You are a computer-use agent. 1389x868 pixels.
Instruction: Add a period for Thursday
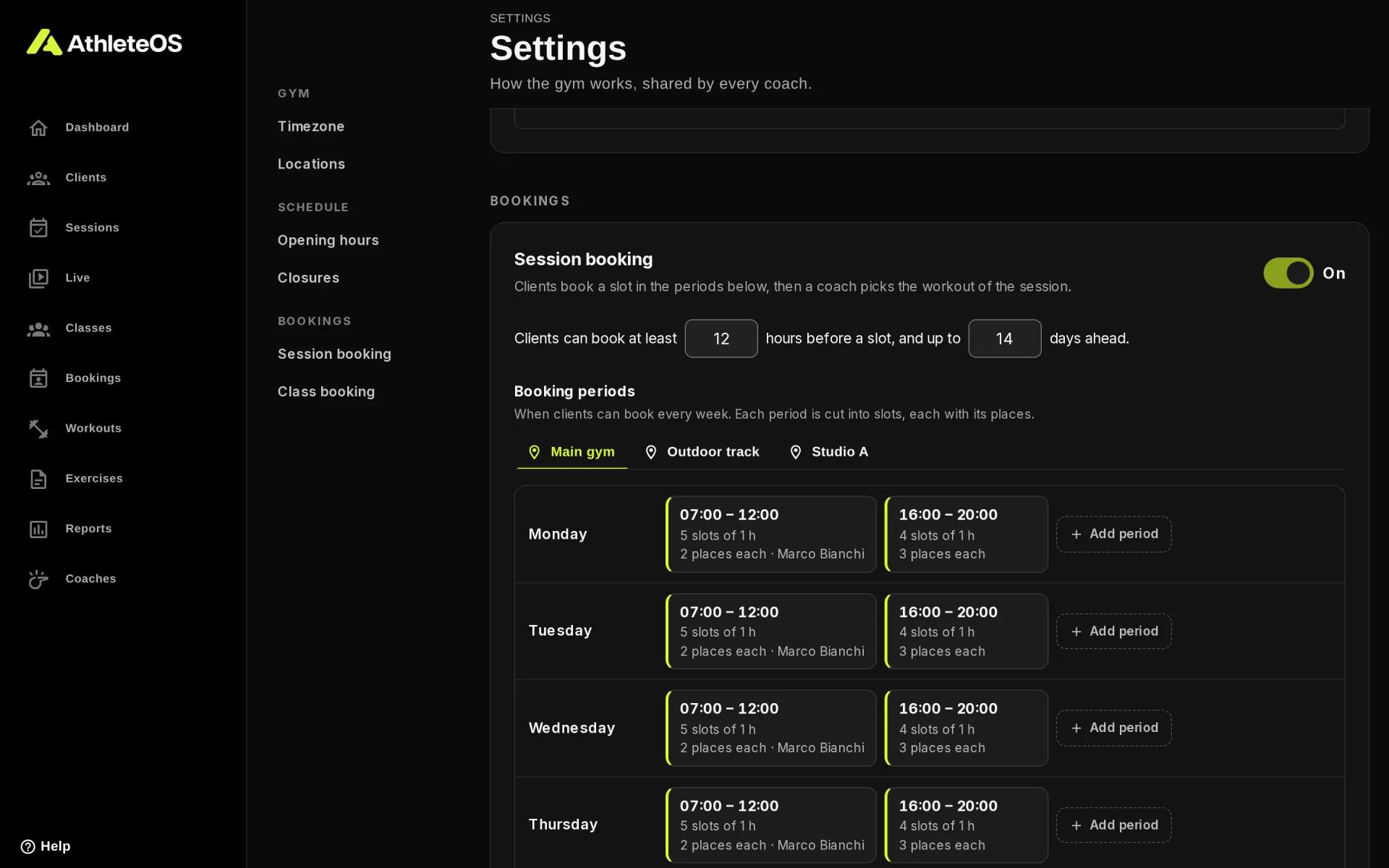point(1113,825)
